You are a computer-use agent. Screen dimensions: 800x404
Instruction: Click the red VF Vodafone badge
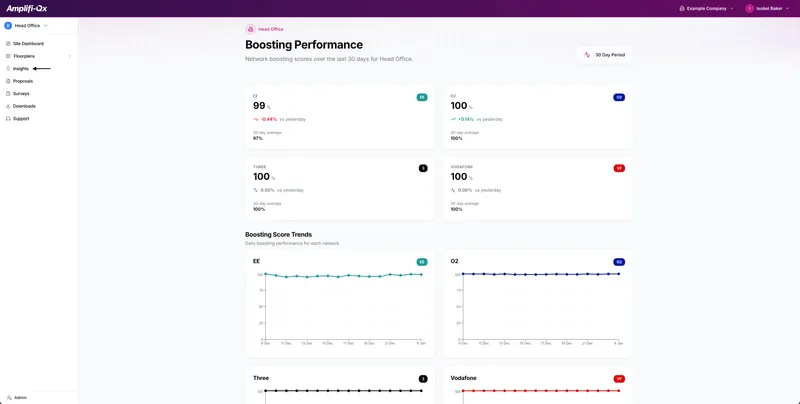(x=619, y=168)
